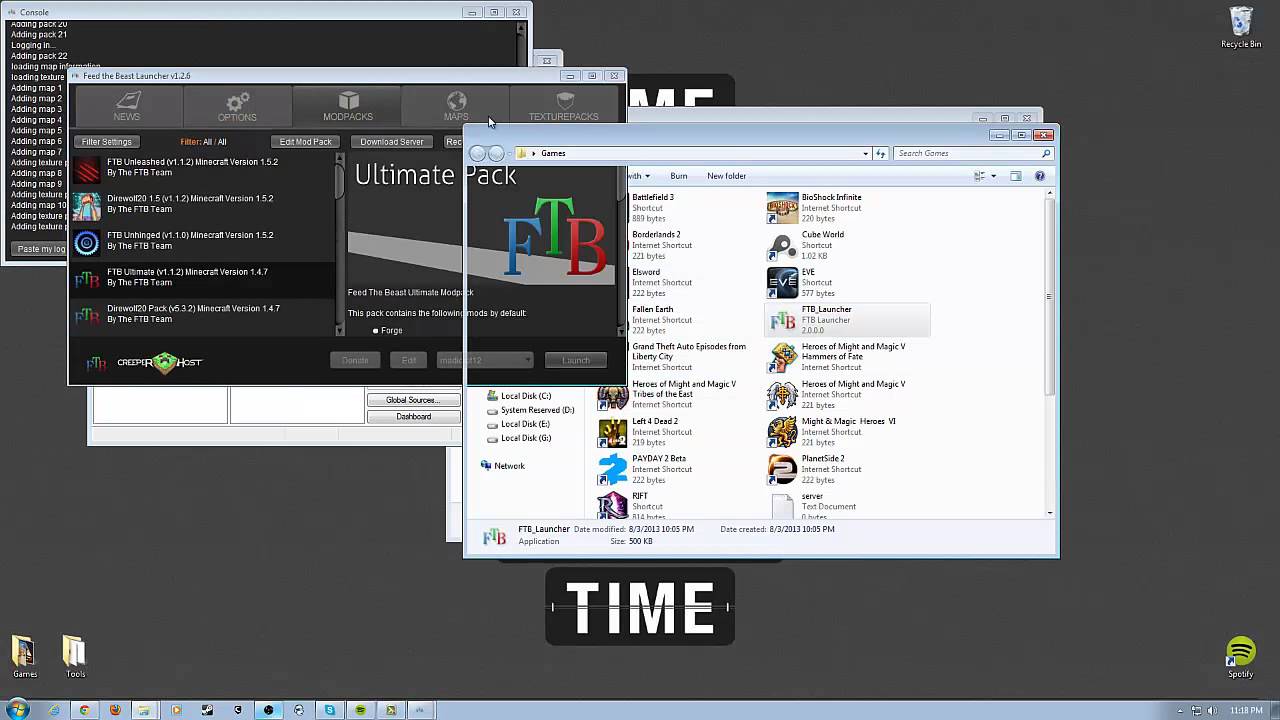Toggle the preview pane icon
Viewport: 1280px width, 720px height.
point(1016,176)
